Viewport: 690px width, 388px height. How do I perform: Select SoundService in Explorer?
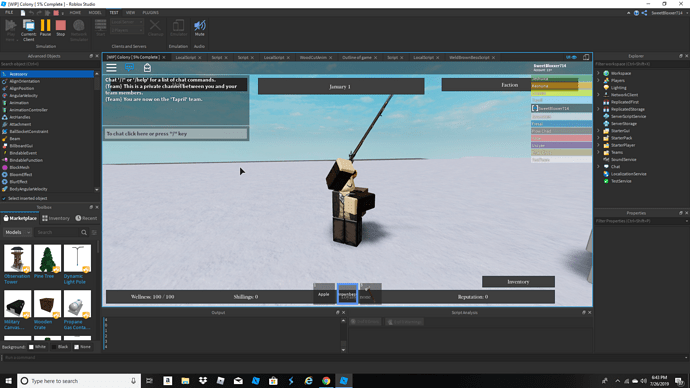click(x=623, y=160)
